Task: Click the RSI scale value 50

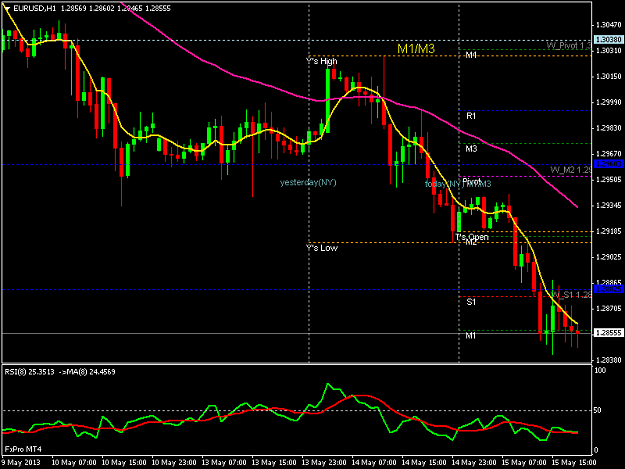Action: pyautogui.click(x=597, y=410)
